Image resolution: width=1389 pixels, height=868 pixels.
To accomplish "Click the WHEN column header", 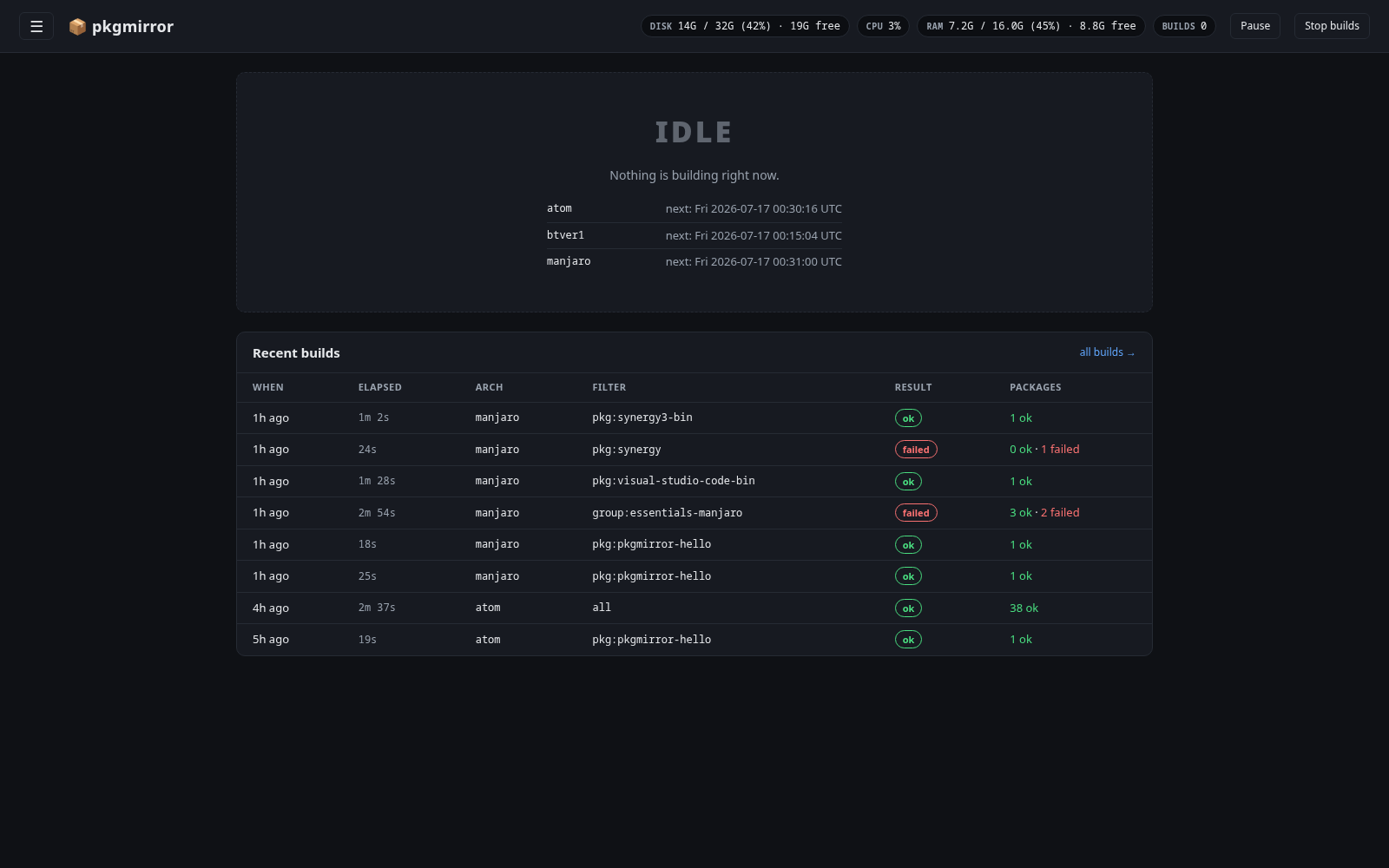I will tap(268, 387).
